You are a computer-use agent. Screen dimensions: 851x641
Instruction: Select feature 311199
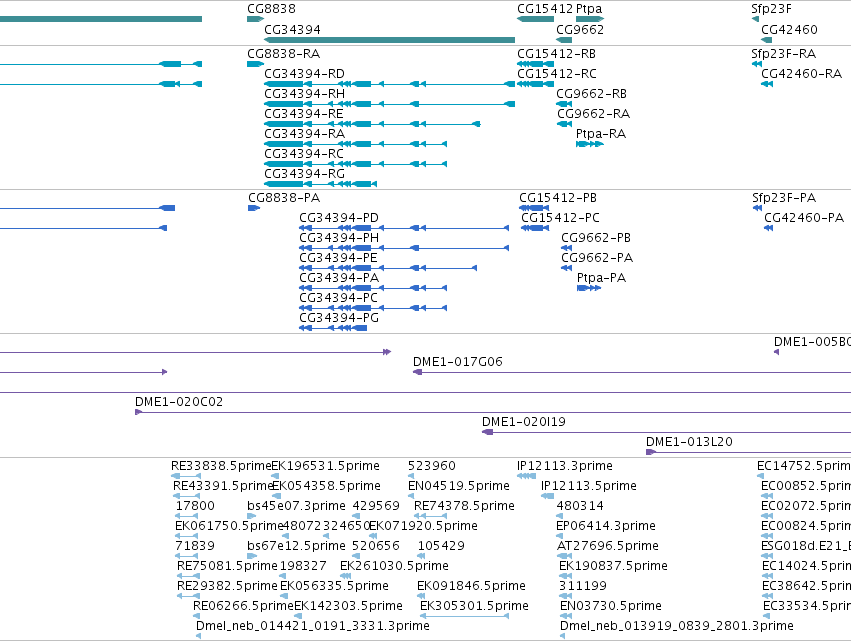pos(582,586)
